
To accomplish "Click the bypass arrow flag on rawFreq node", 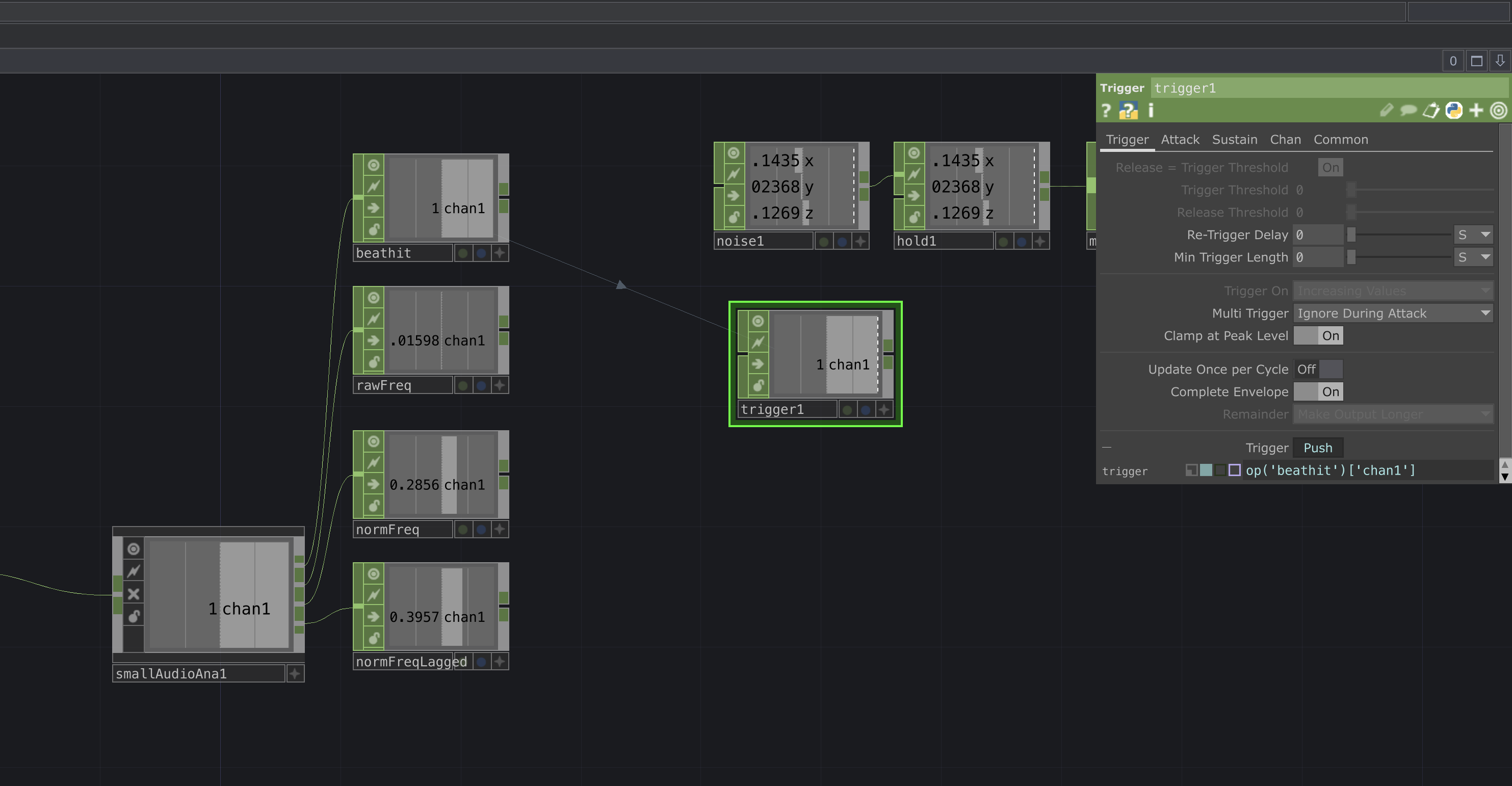I will pos(373,340).
